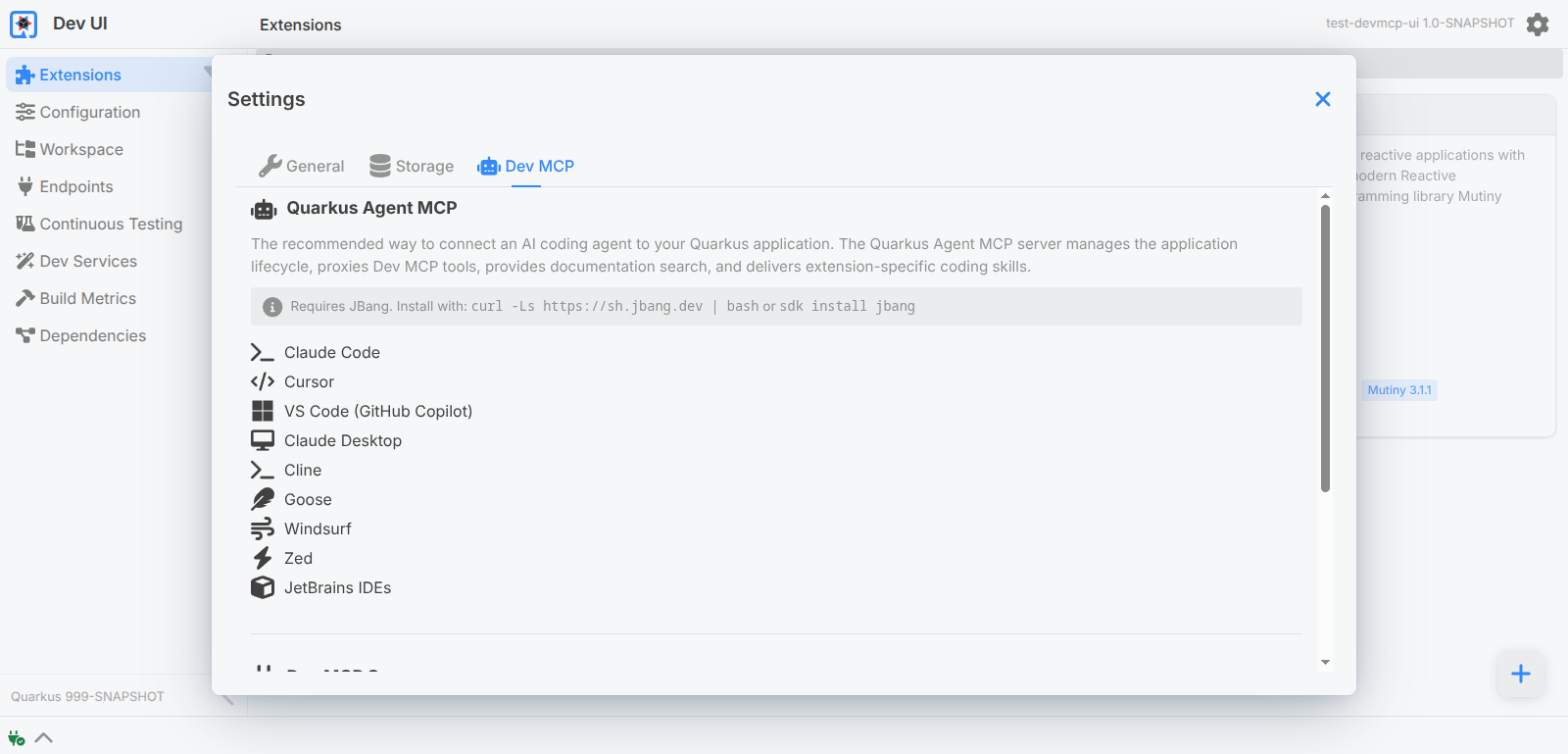Image resolution: width=1568 pixels, height=754 pixels.
Task: Select the Zed agent entry
Action: pyautogui.click(x=282, y=559)
